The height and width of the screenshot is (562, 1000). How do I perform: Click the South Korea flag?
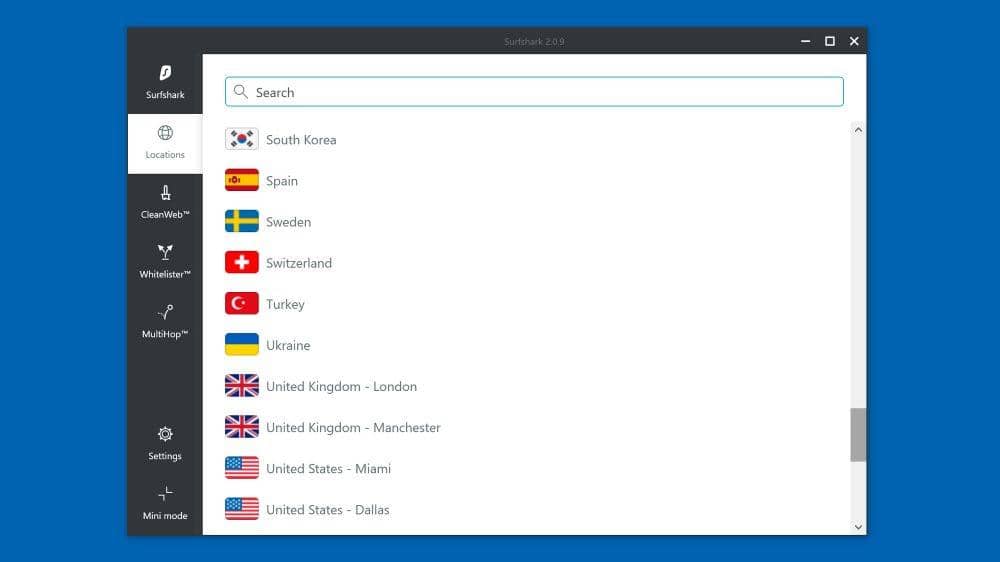click(x=242, y=139)
